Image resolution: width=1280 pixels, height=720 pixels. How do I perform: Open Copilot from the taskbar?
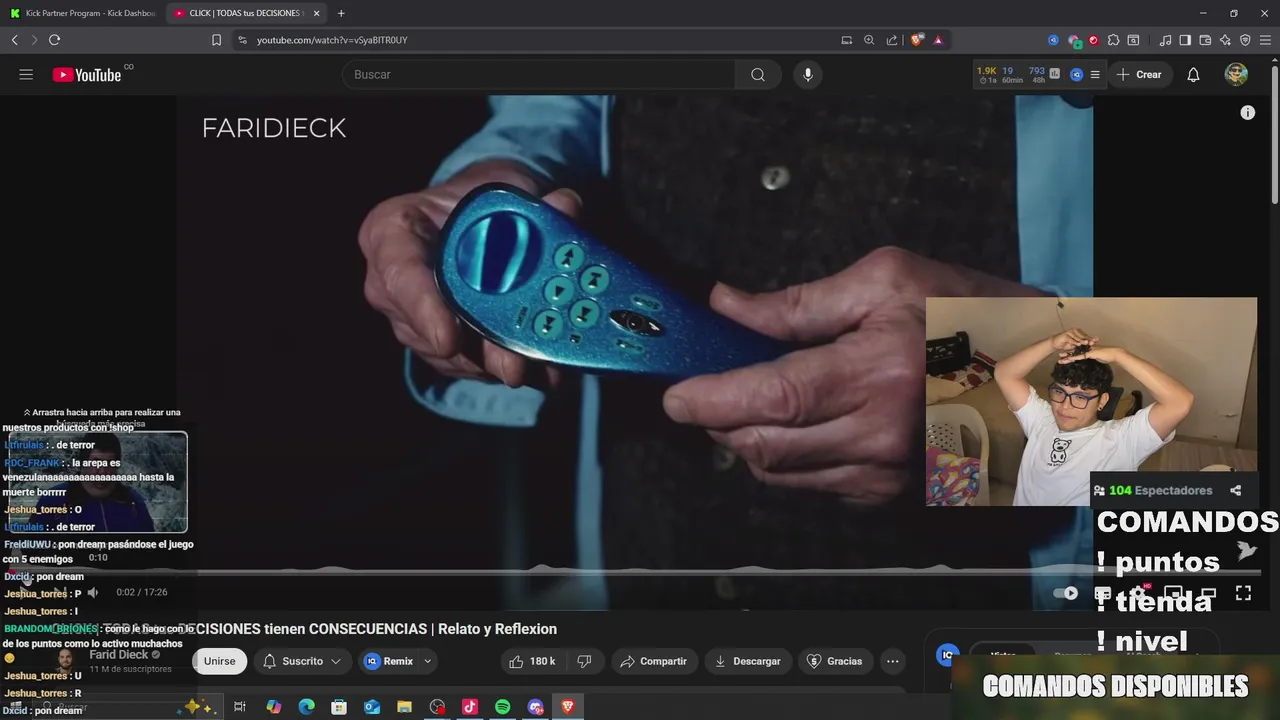[x=273, y=707]
